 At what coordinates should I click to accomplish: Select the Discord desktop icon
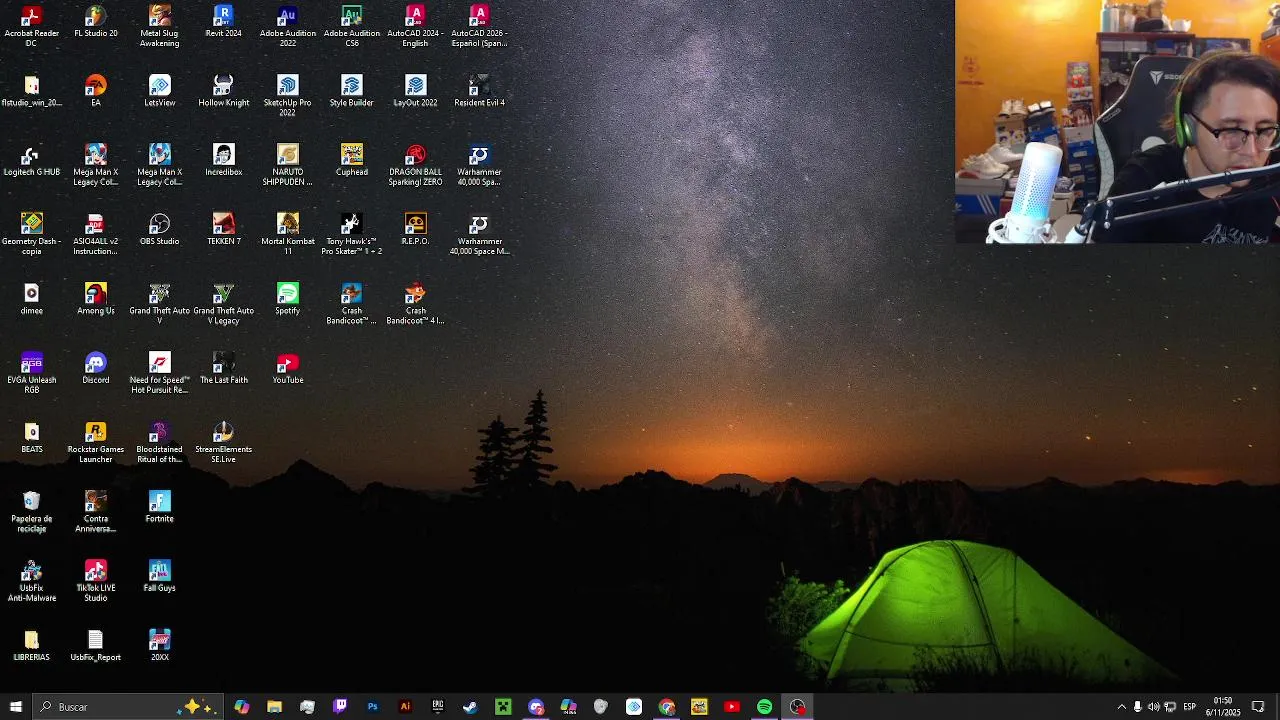pos(96,368)
